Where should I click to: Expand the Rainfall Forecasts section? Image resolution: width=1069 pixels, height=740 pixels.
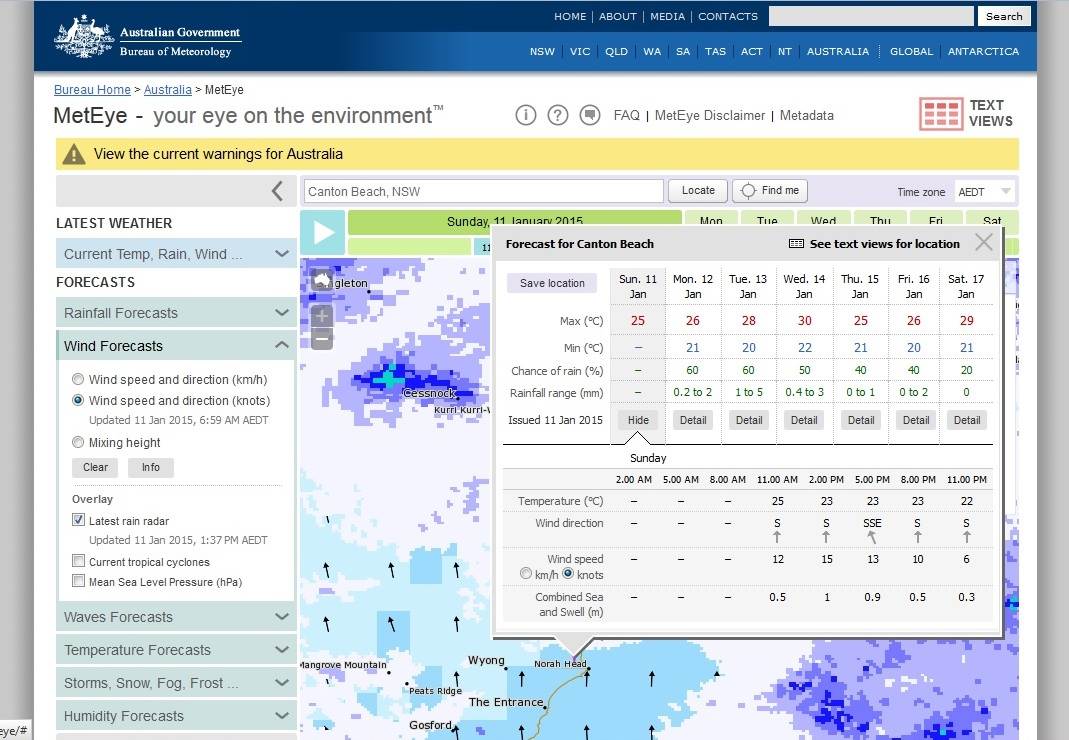click(176, 313)
